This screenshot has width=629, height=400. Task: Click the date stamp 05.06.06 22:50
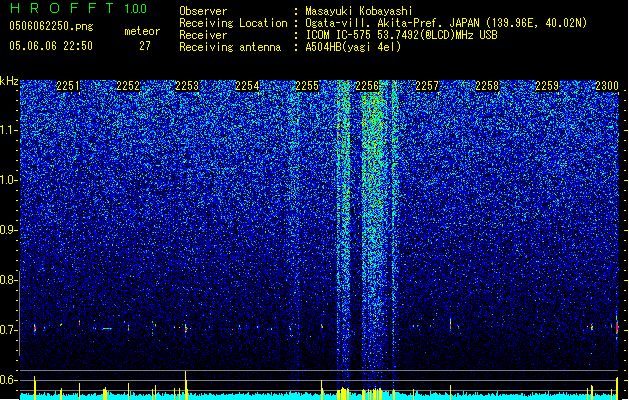pyautogui.click(x=51, y=46)
